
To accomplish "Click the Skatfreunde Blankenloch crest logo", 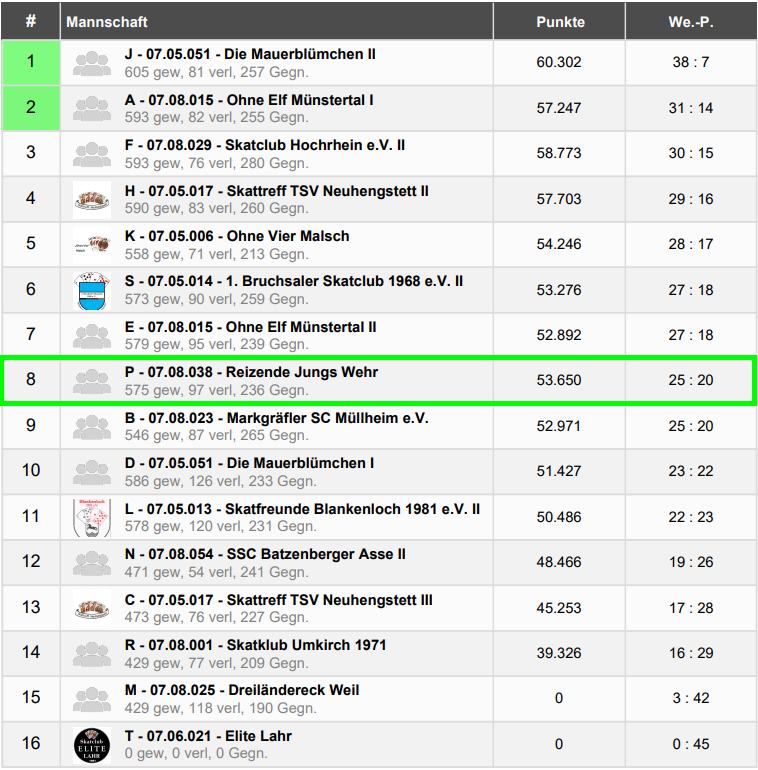I will point(92,518).
